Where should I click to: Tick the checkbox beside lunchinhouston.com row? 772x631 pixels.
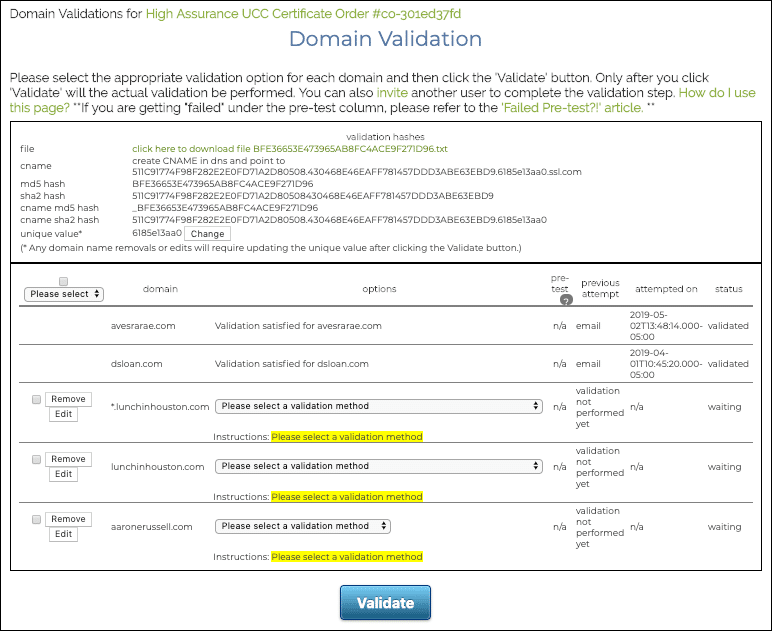(37, 459)
